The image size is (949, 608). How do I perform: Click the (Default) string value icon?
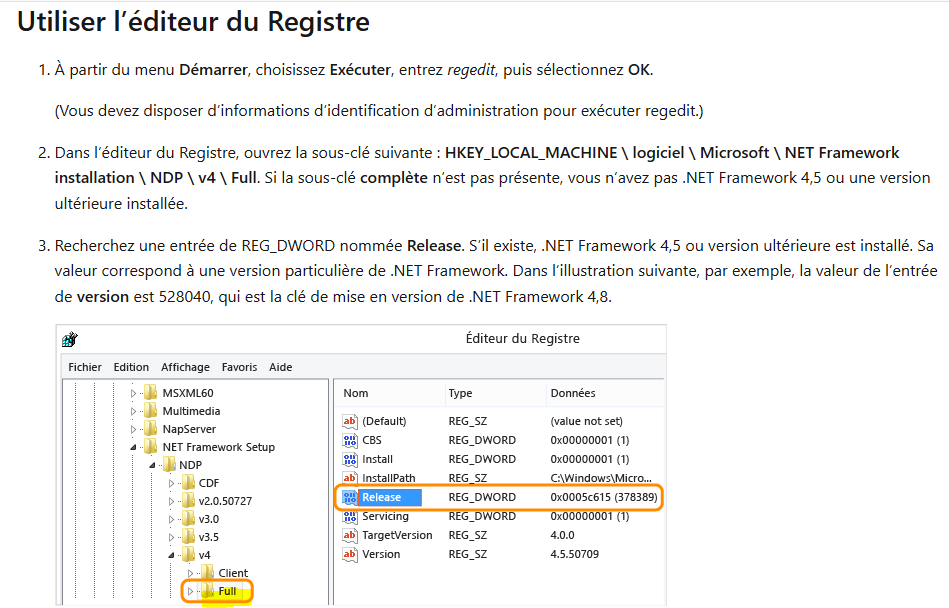pos(350,421)
